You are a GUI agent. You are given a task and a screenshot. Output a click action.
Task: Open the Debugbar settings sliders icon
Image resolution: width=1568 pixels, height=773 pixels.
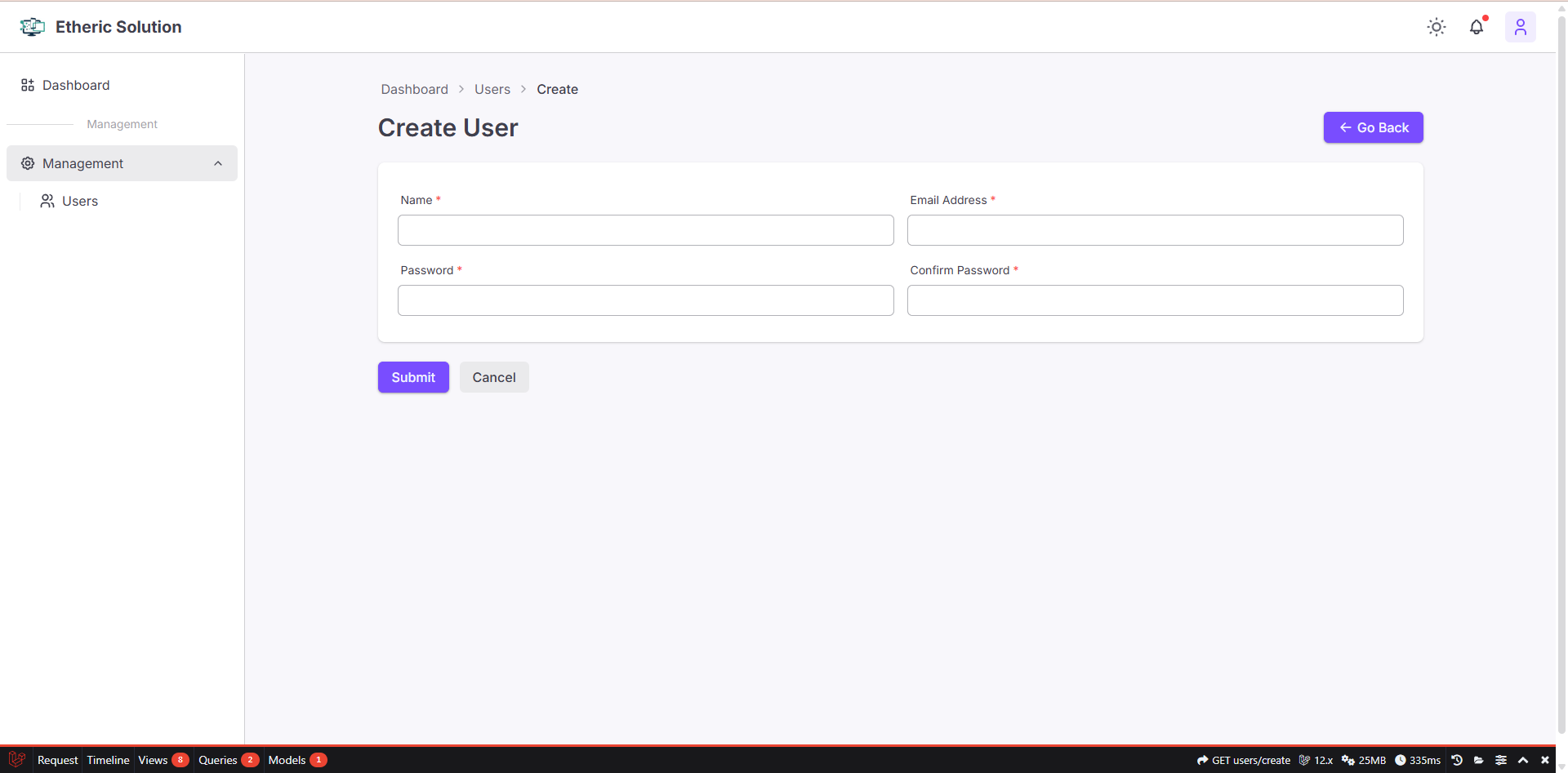(x=1501, y=760)
